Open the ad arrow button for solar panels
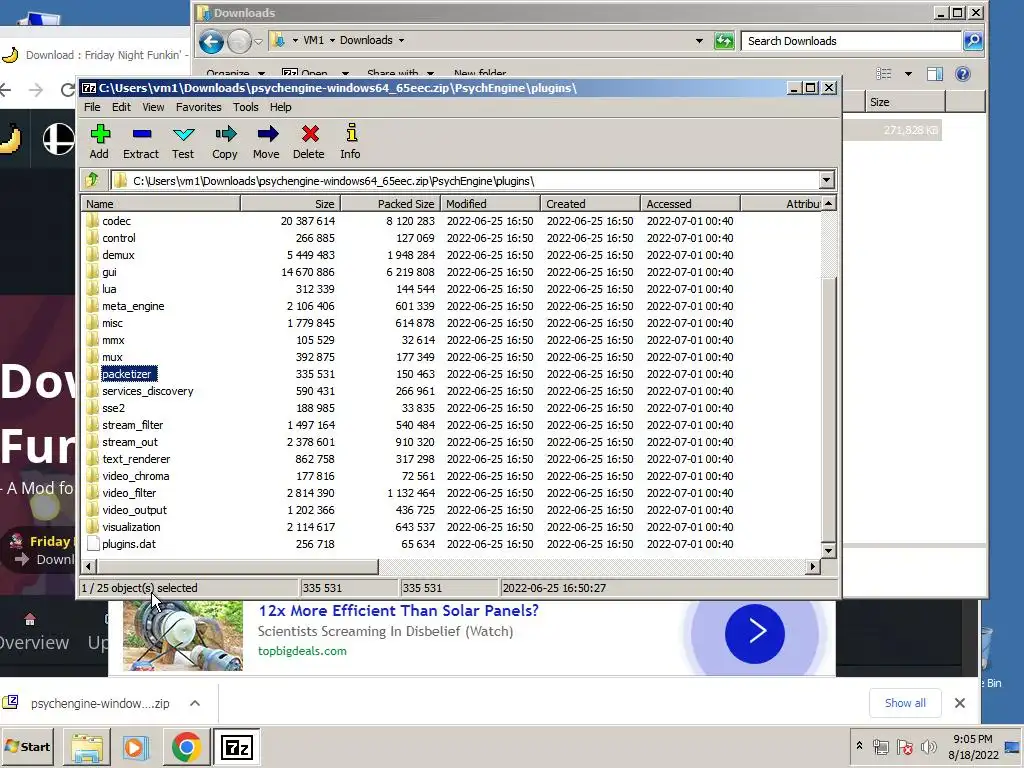This screenshot has height=768, width=1024. click(755, 633)
